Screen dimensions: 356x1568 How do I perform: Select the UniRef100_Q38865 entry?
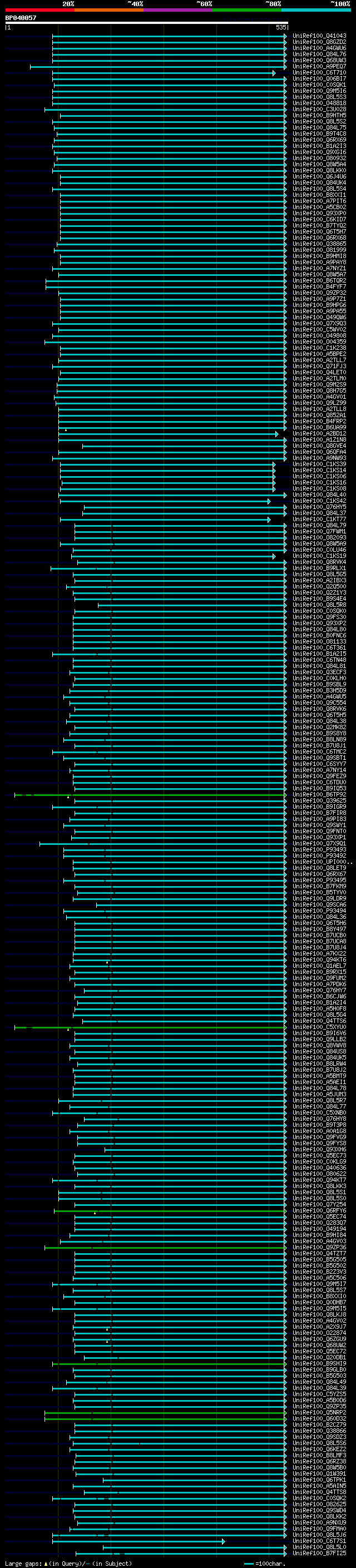coord(319,244)
